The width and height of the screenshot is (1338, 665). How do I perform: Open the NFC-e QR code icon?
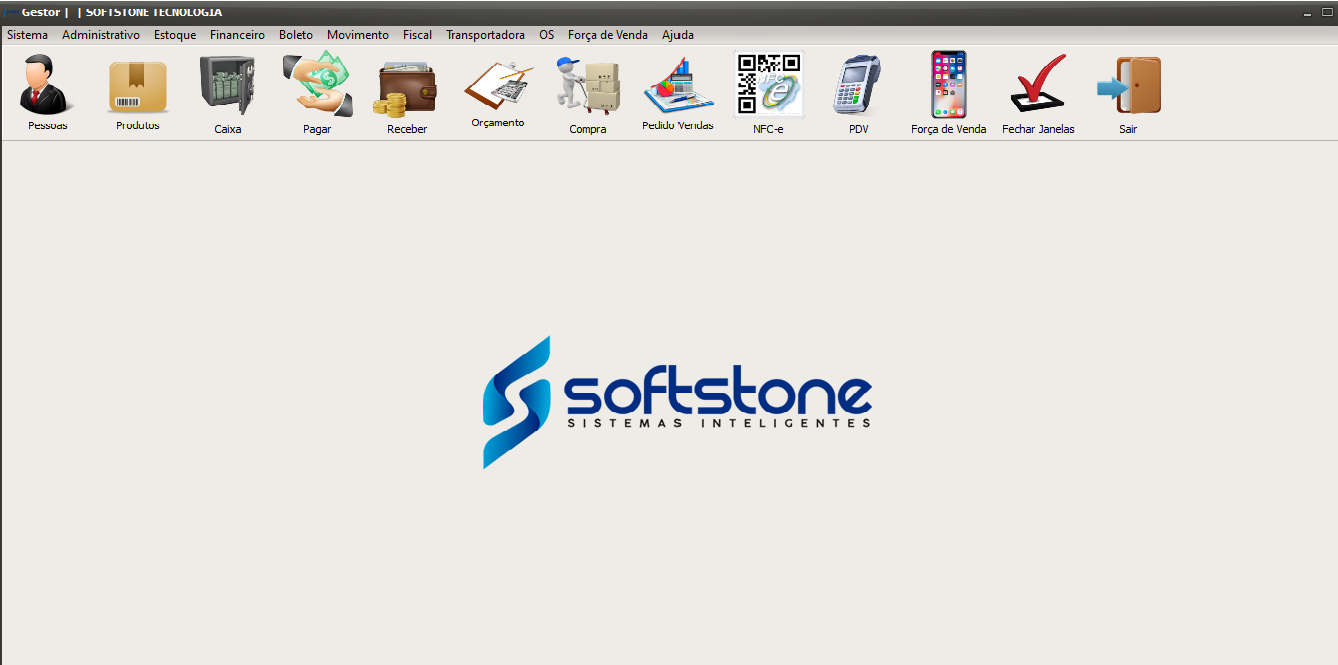coord(768,85)
